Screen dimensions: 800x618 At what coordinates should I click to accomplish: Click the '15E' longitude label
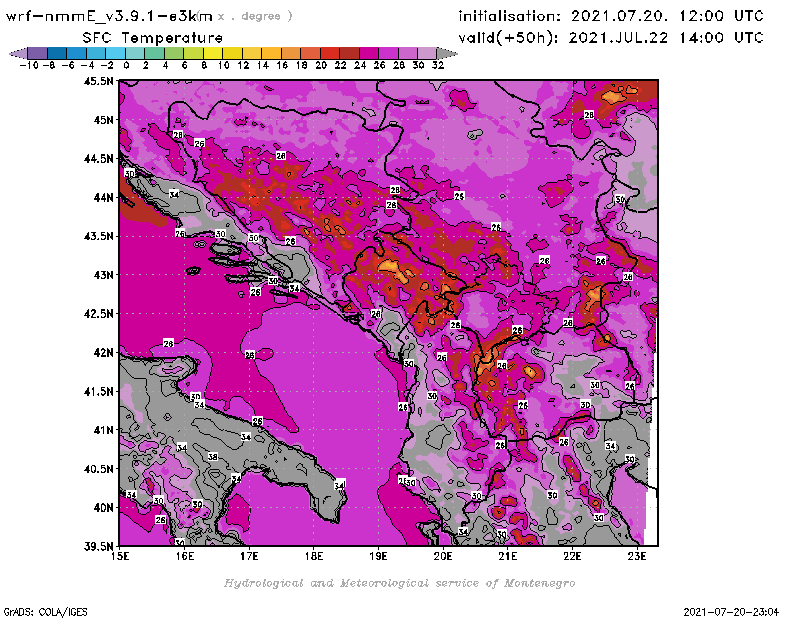(120, 556)
